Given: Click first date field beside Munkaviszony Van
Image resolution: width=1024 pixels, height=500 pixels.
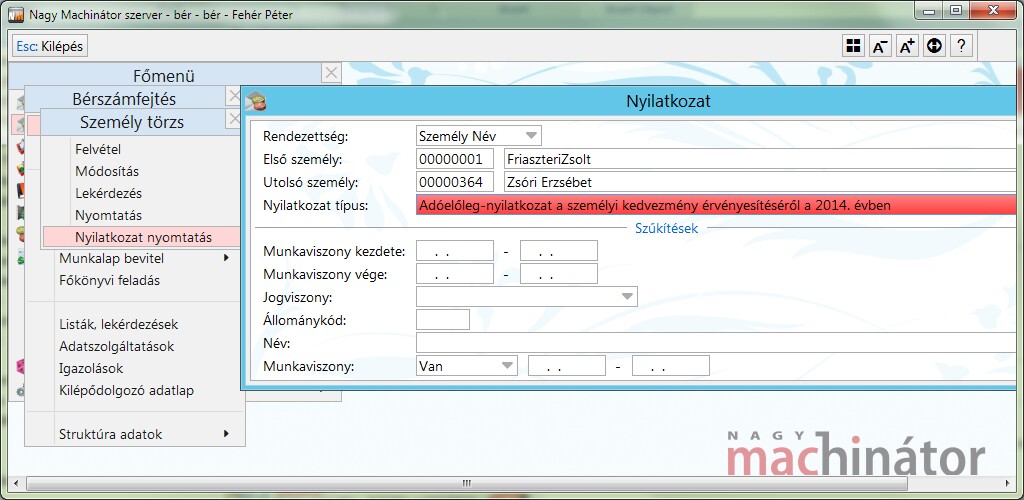Looking at the screenshot, I should click(567, 366).
